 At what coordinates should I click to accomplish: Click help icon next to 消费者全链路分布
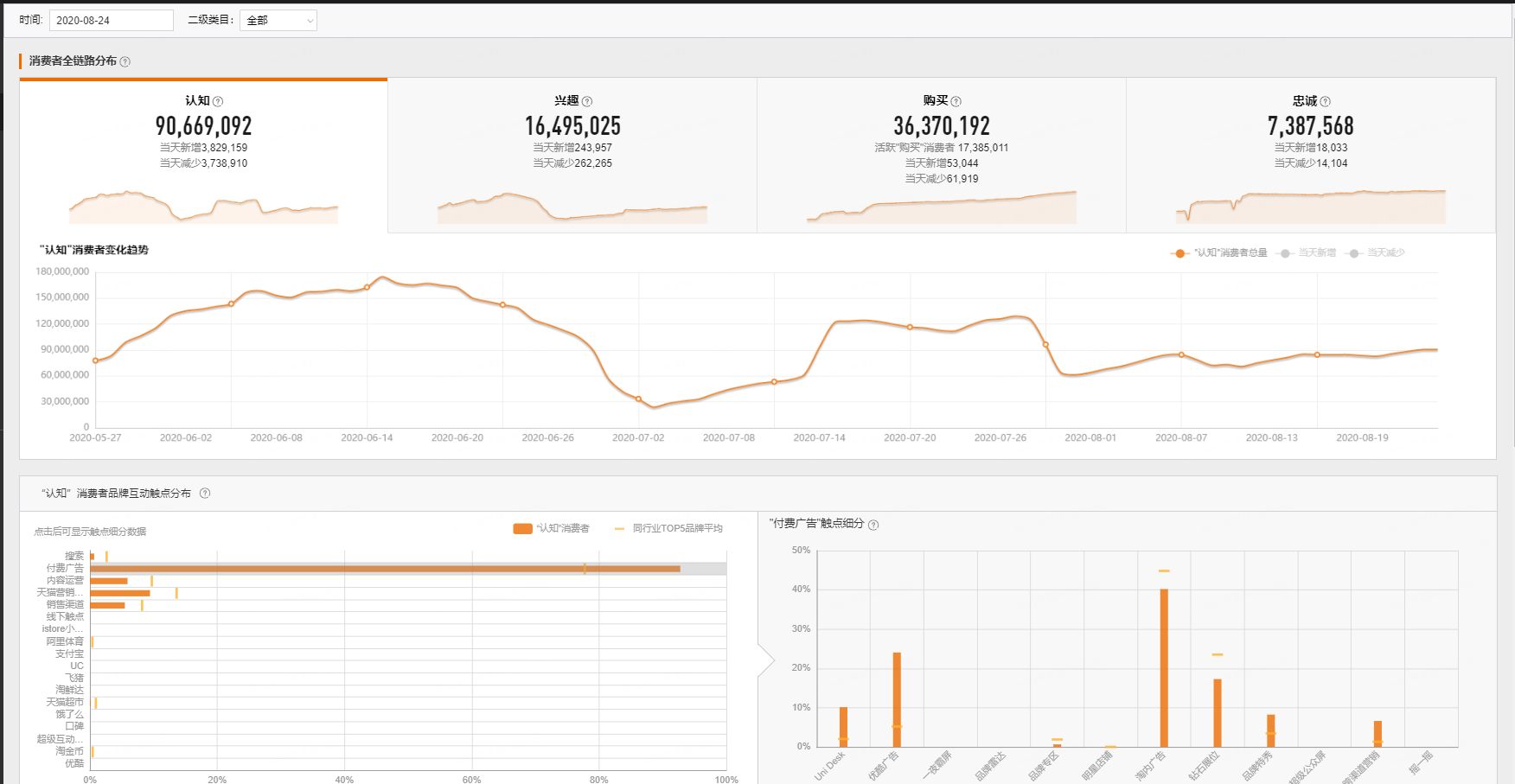pos(125,61)
